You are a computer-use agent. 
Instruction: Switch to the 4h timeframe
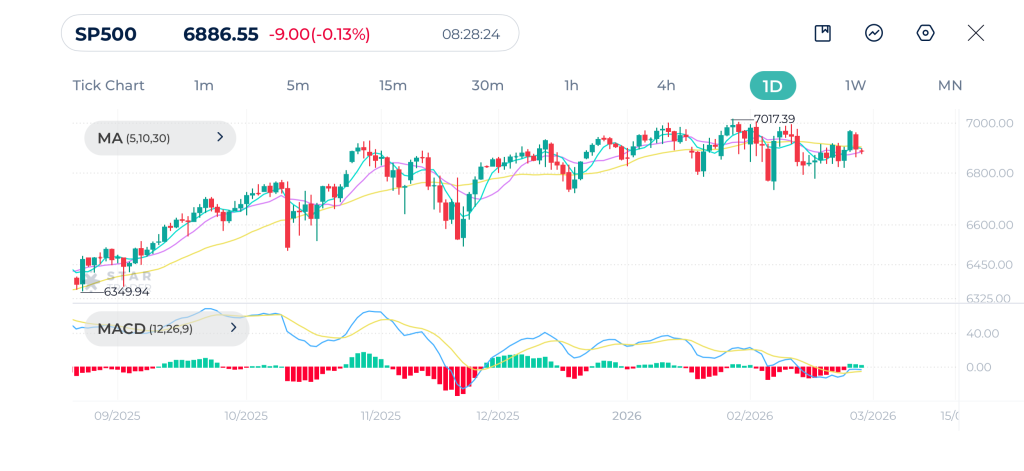click(666, 85)
